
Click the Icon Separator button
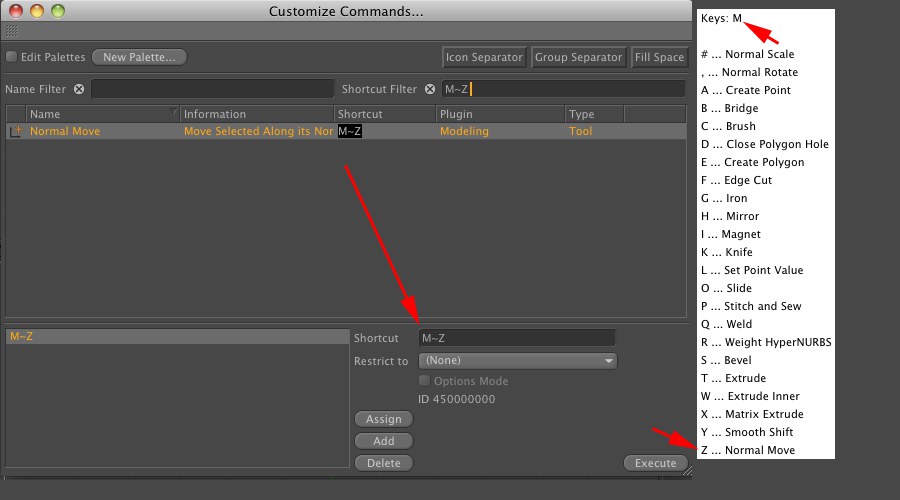[x=484, y=57]
